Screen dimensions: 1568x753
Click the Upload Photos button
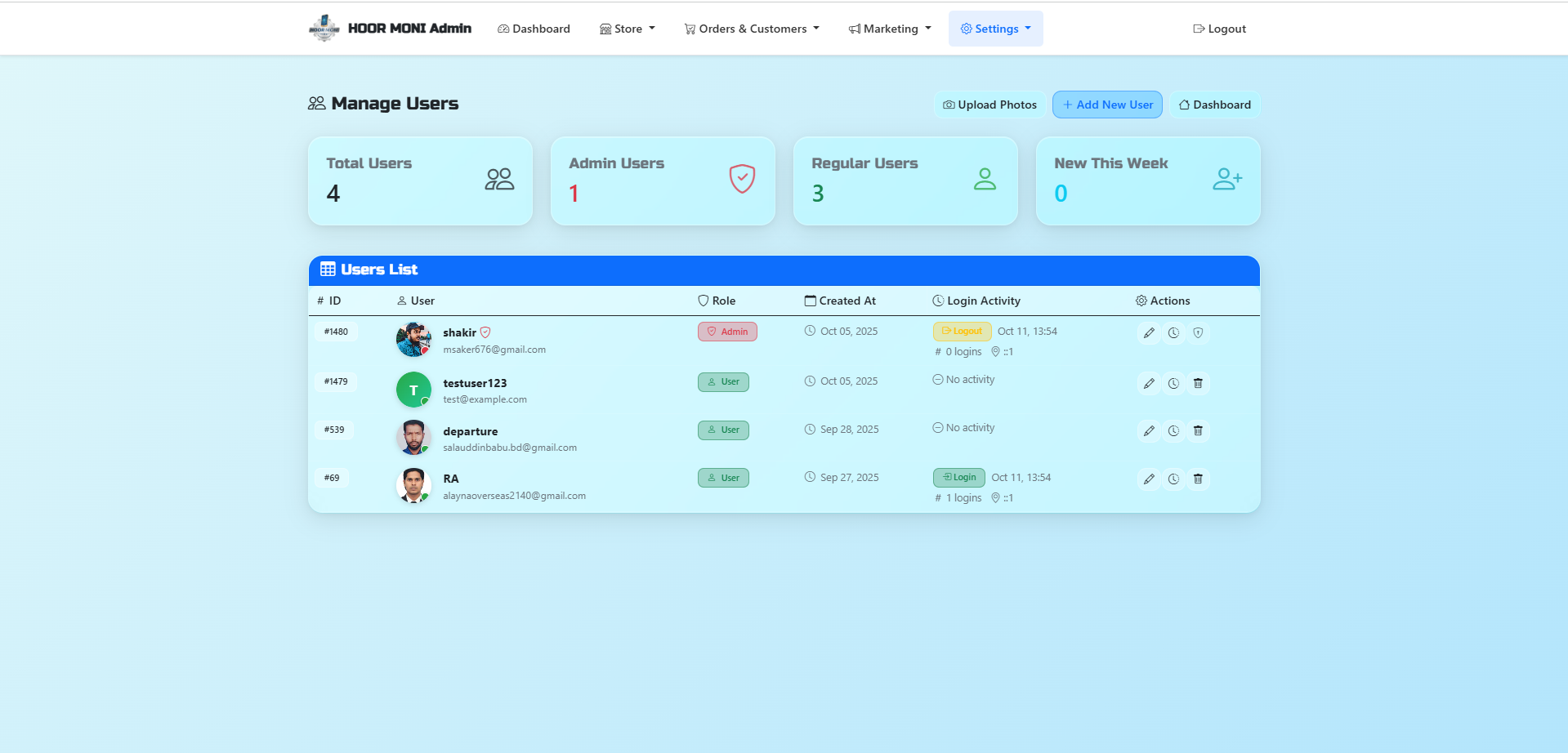(989, 105)
